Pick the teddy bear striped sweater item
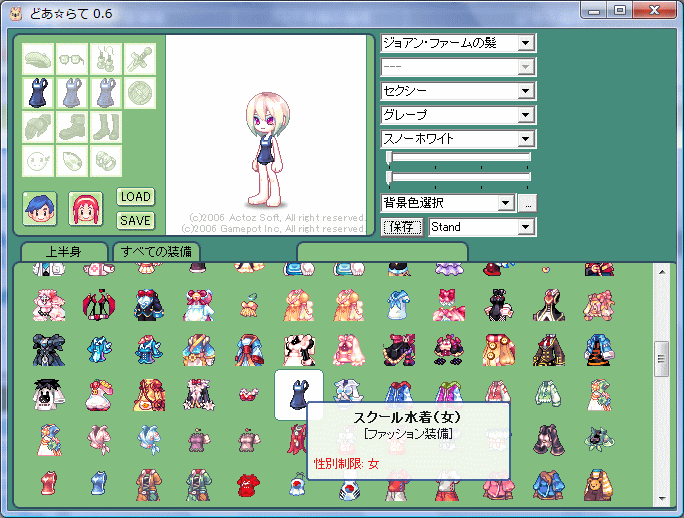 [x=598, y=485]
